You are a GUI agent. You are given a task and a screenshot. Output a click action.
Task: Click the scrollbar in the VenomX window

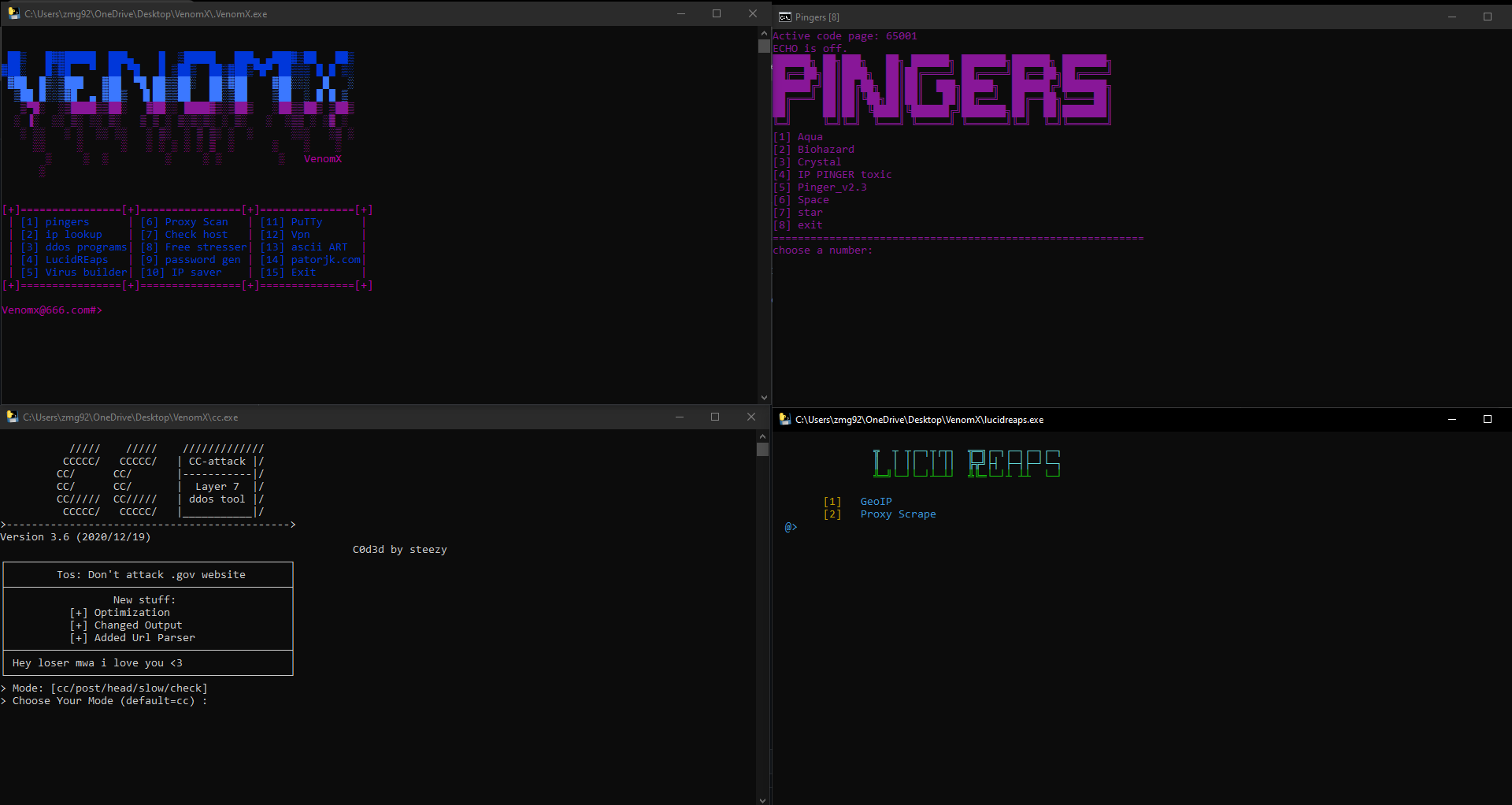click(763, 46)
